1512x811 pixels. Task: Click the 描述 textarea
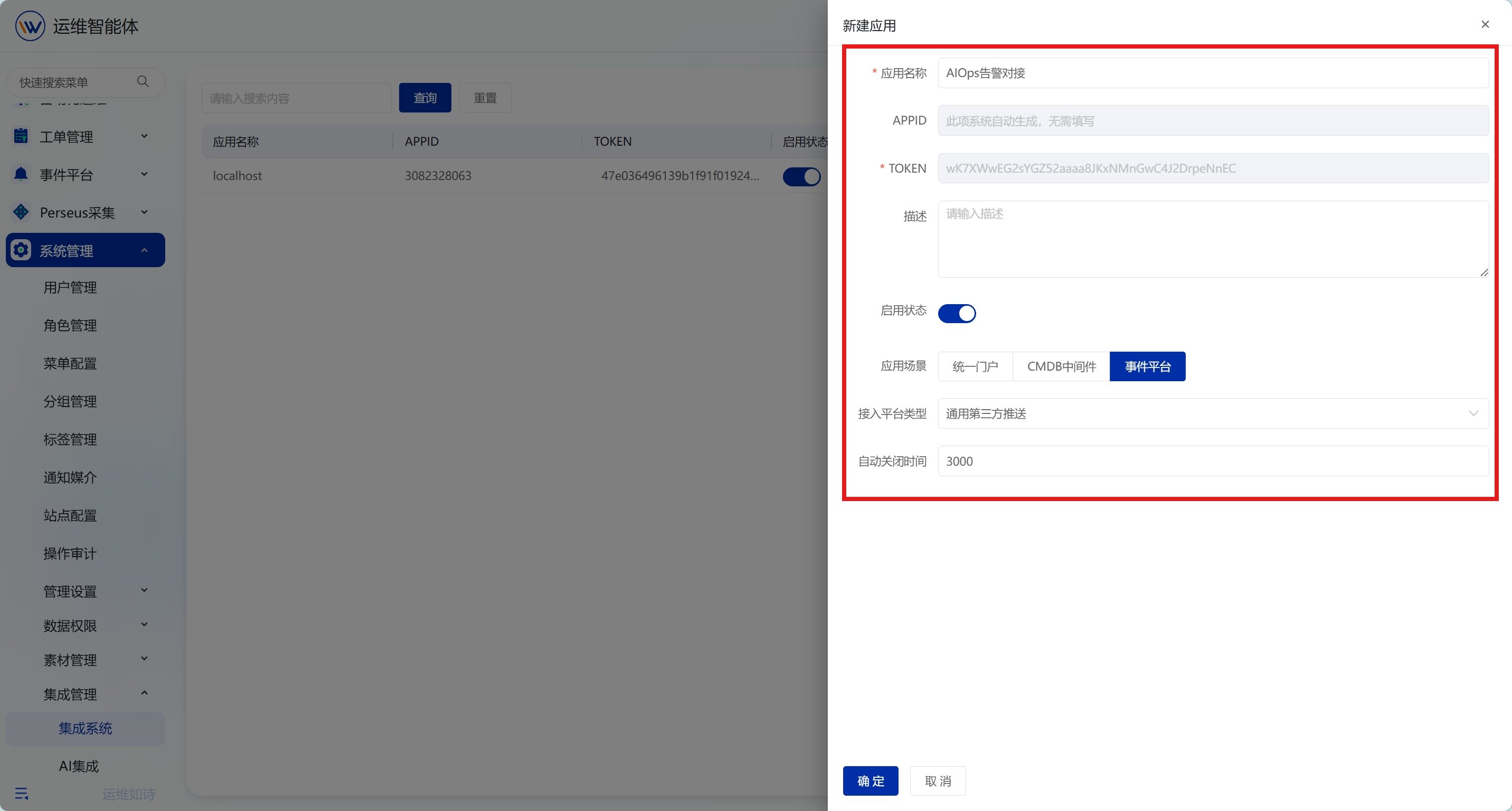[1213, 239]
